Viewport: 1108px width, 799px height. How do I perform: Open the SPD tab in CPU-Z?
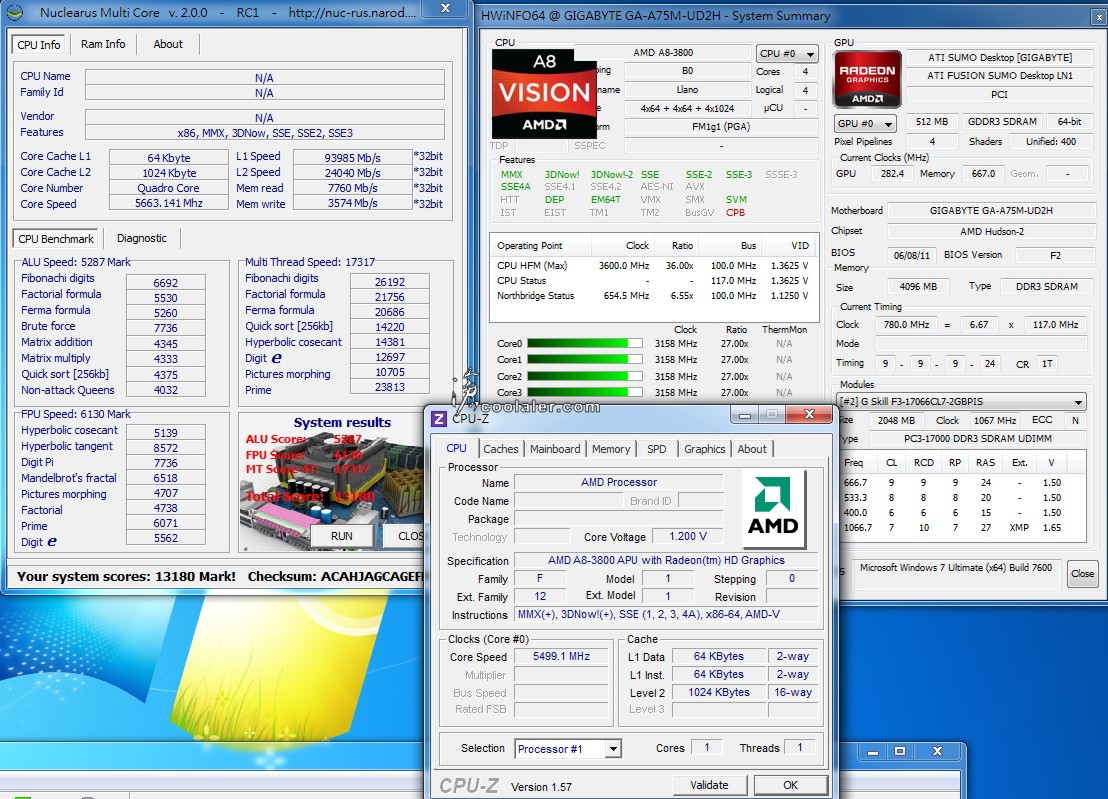656,449
